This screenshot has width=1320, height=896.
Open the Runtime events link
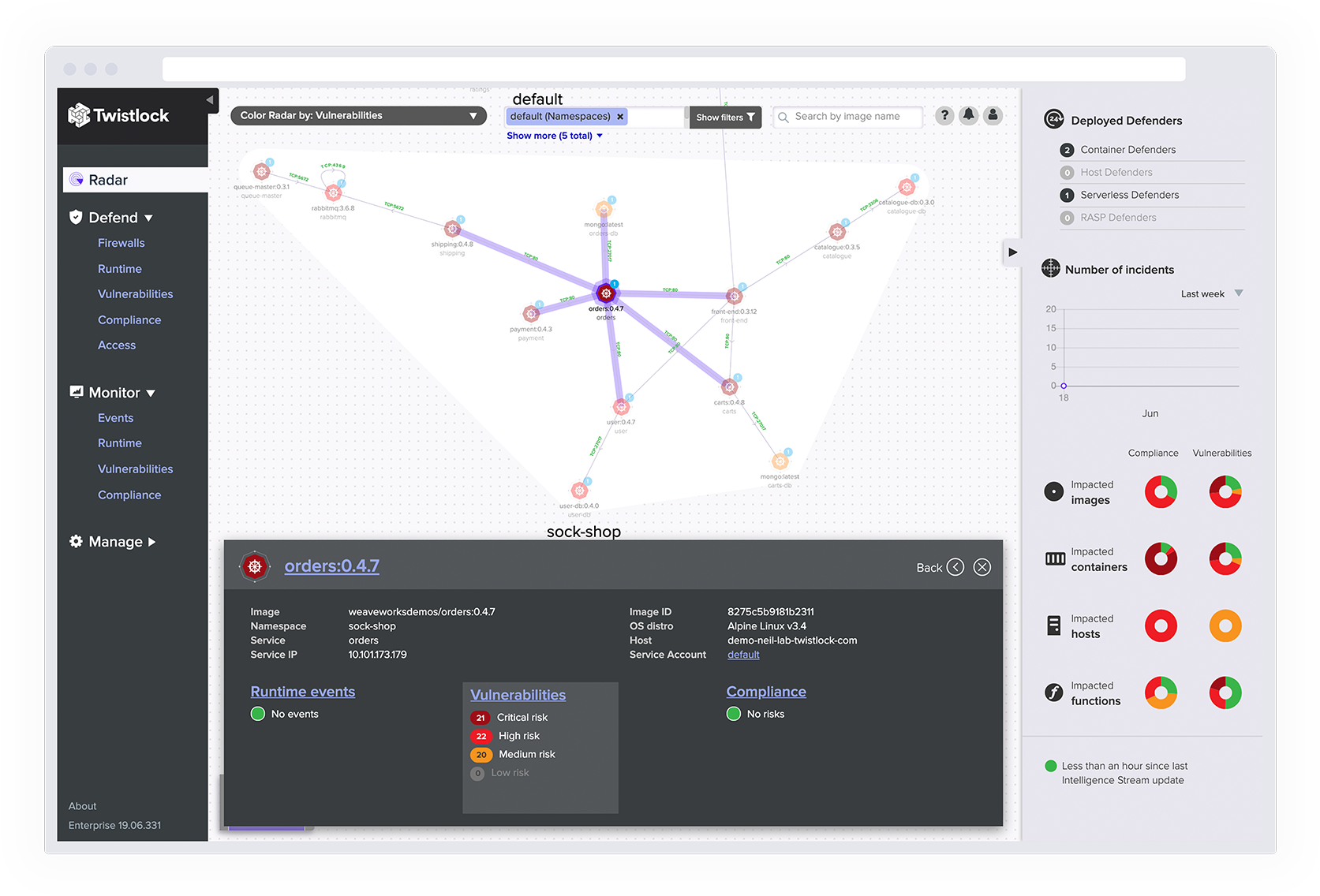click(x=302, y=692)
